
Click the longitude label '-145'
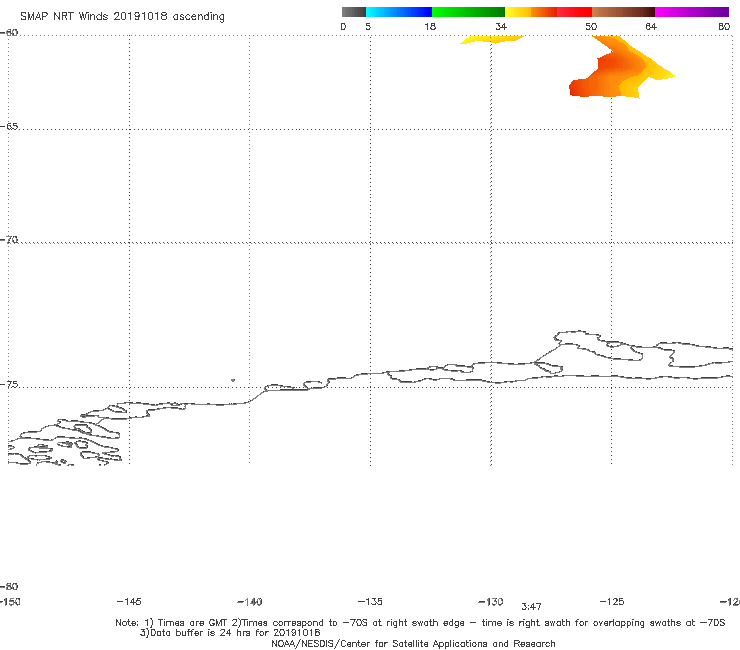(129, 601)
